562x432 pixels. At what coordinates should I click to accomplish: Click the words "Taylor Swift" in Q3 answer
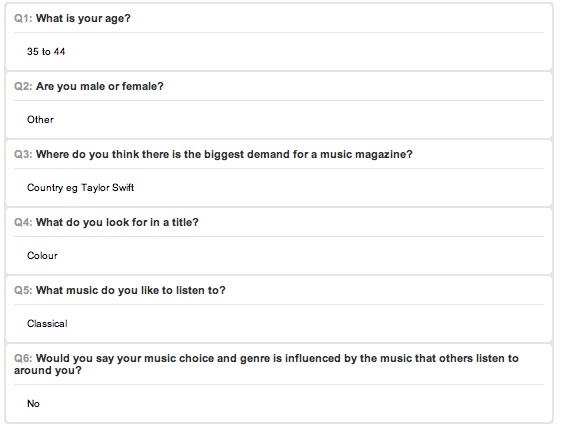(107, 187)
